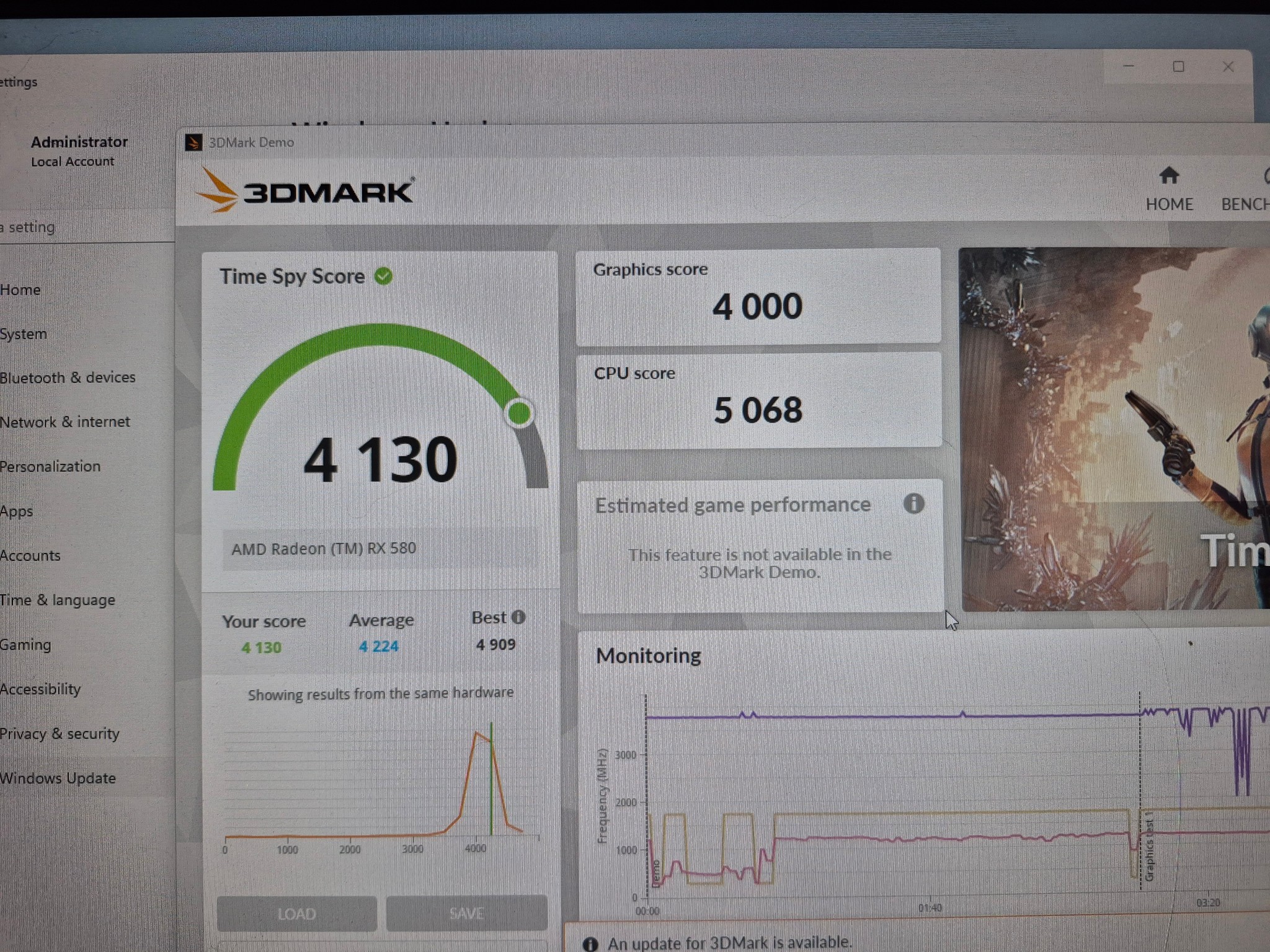Viewport: 1270px width, 952px height.
Task: Open Bluetooth & devices settings
Action: coord(68,377)
